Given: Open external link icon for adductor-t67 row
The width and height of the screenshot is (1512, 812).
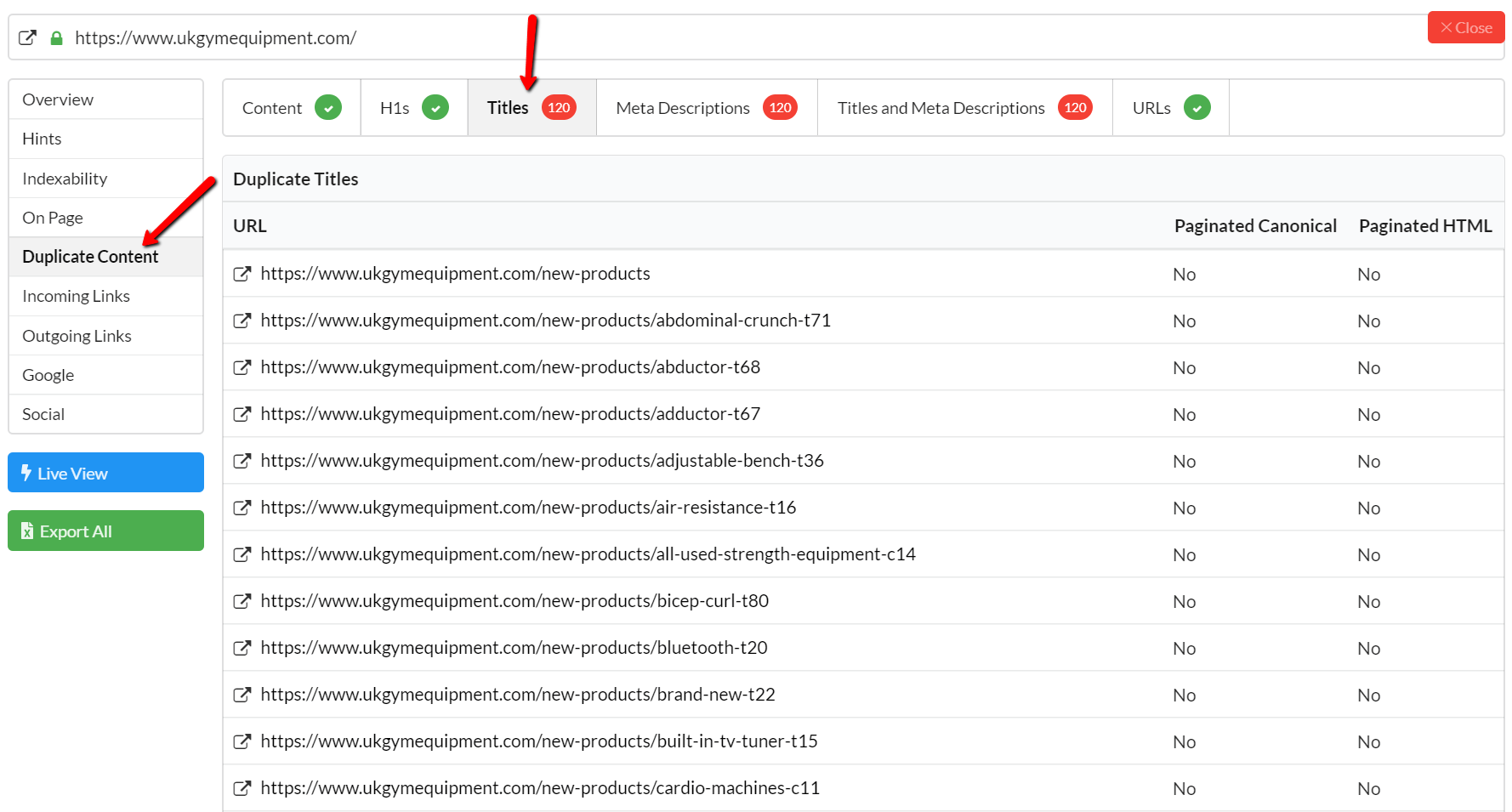Looking at the screenshot, I should coord(242,414).
